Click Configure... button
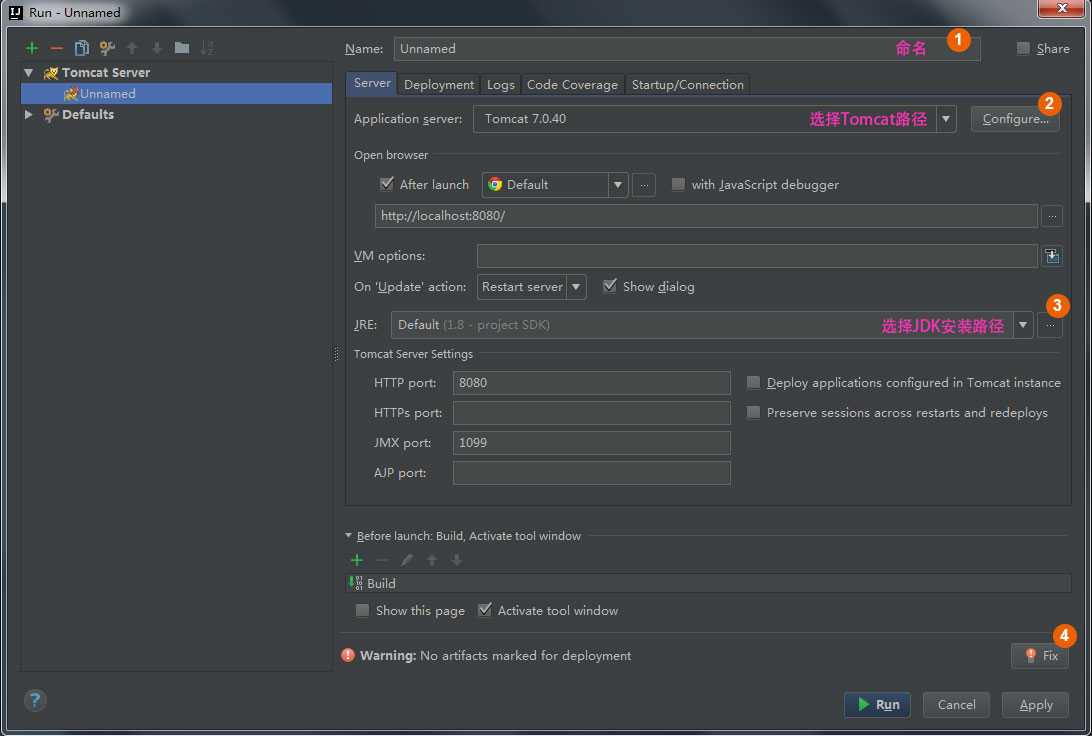This screenshot has width=1092, height=736. [x=1015, y=119]
